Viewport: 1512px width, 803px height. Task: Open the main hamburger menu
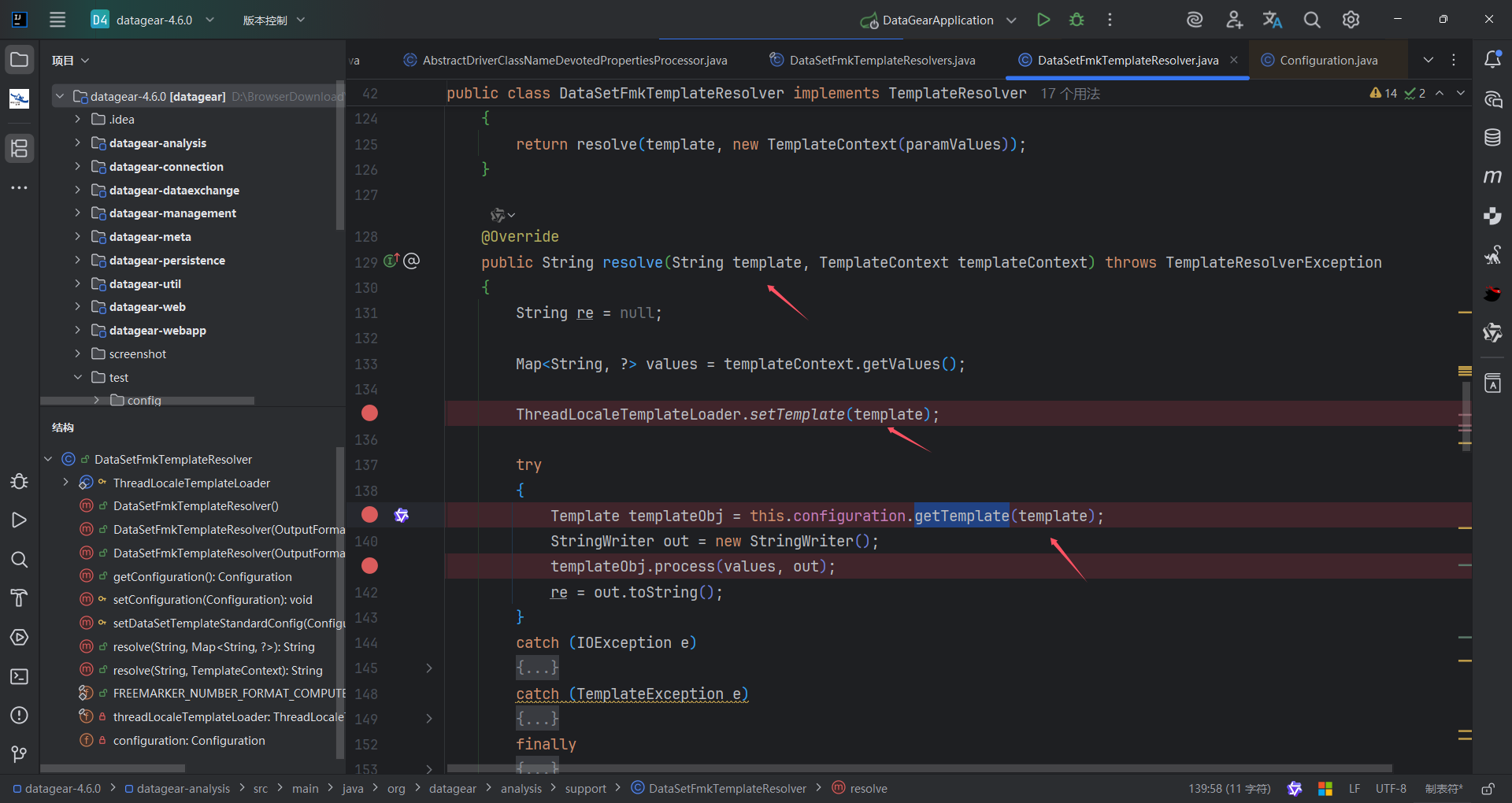point(57,20)
